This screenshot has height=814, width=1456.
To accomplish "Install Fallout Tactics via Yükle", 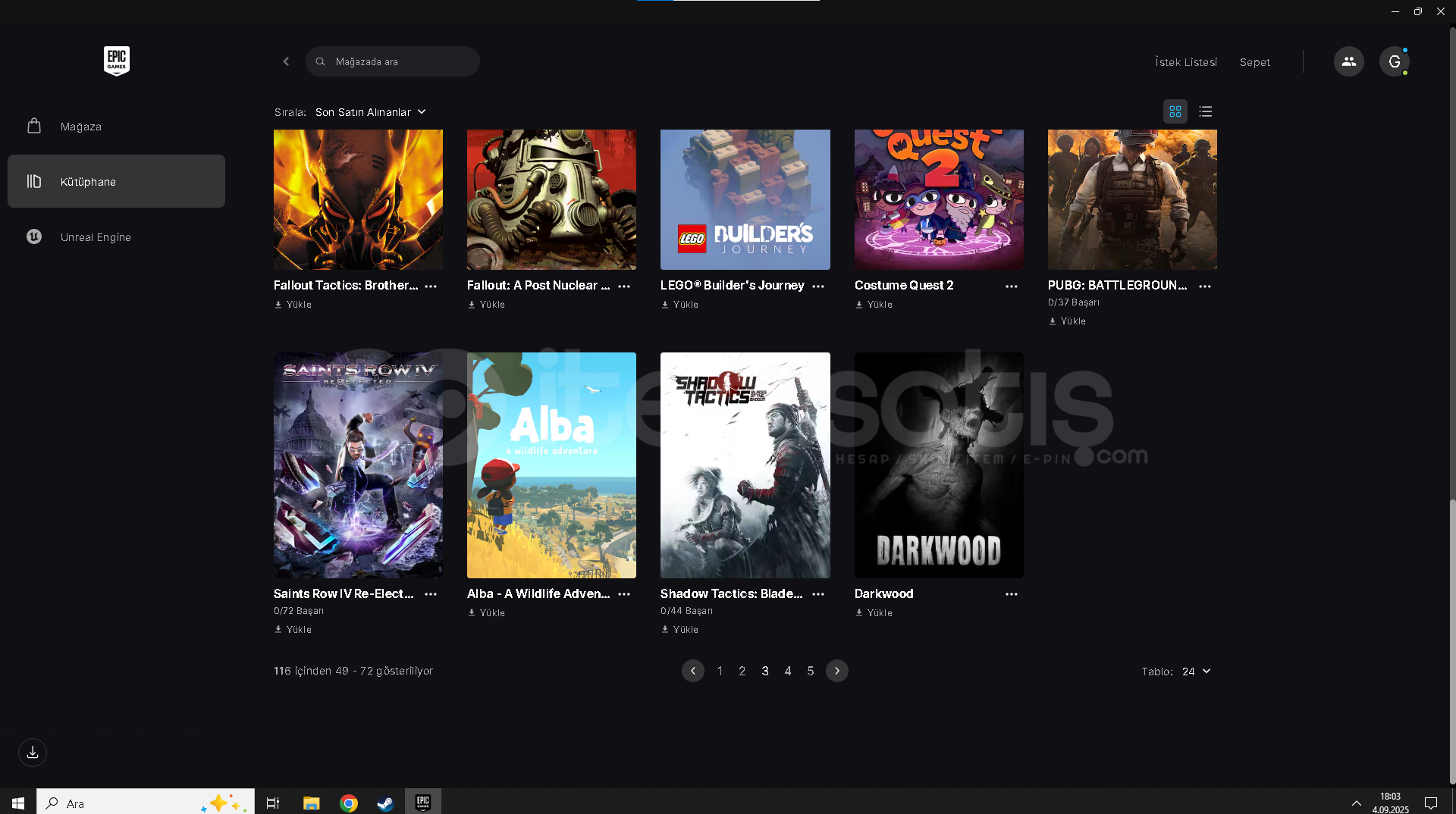I will (x=293, y=305).
